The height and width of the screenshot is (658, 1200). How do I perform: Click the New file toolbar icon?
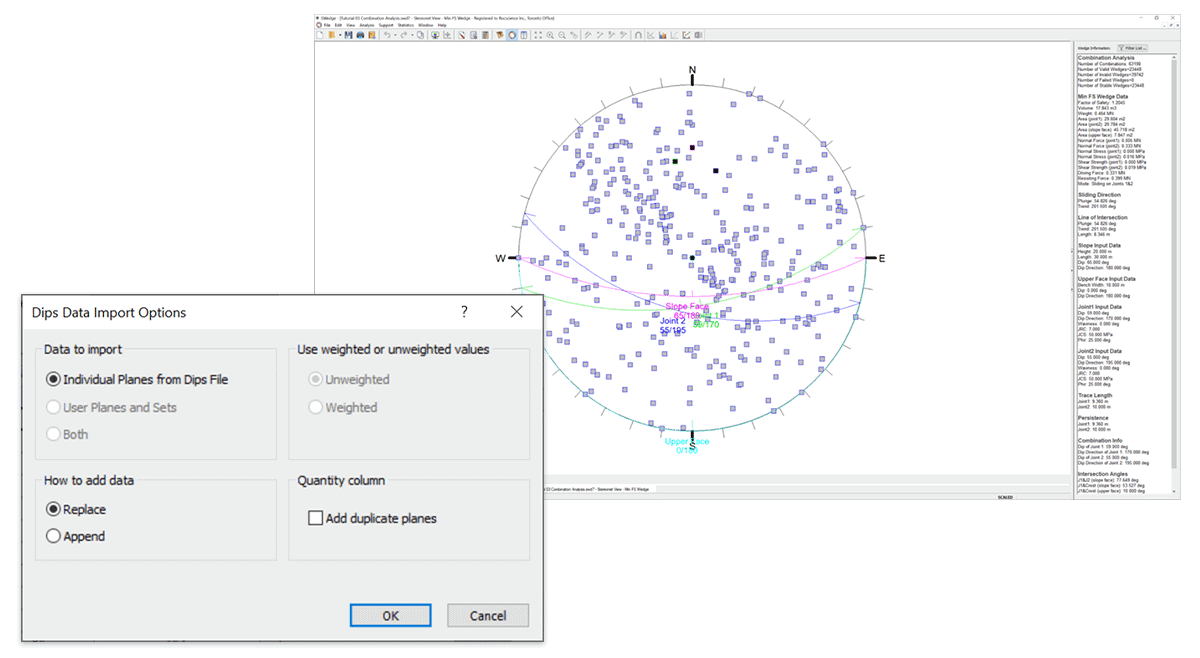tap(320, 35)
